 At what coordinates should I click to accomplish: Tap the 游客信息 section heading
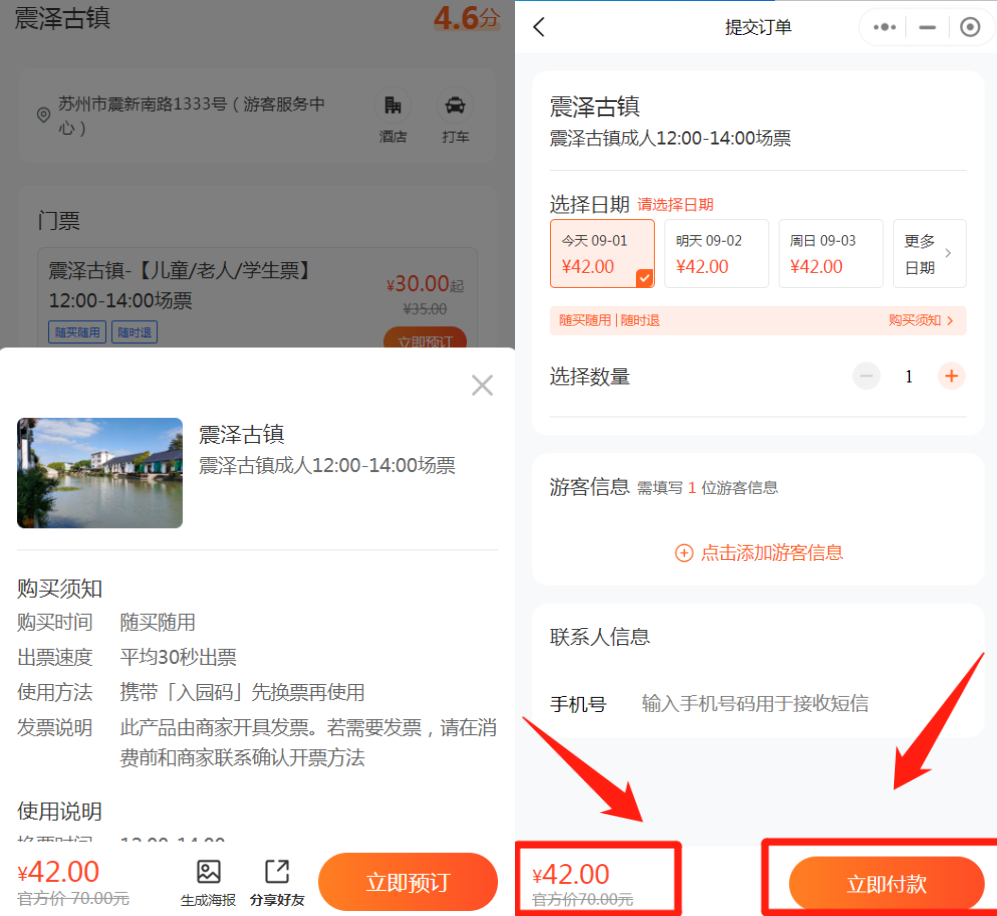point(589,487)
